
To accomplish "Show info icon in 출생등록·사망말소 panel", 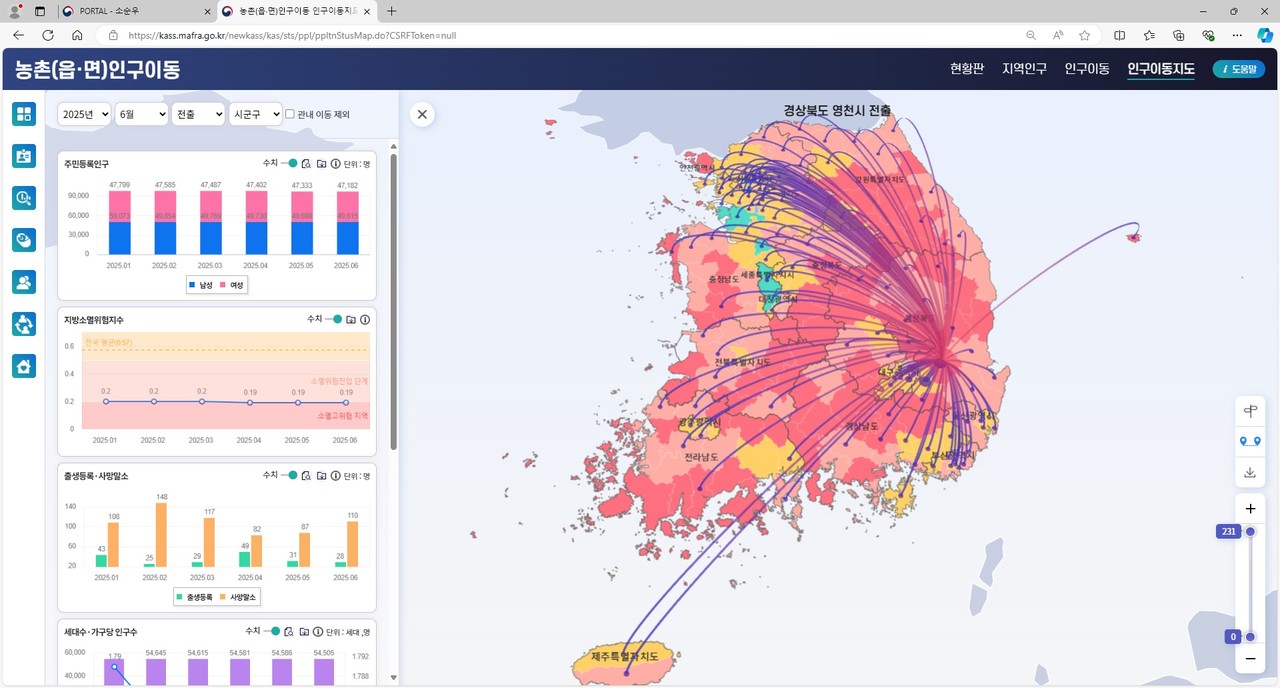I will click(x=335, y=475).
